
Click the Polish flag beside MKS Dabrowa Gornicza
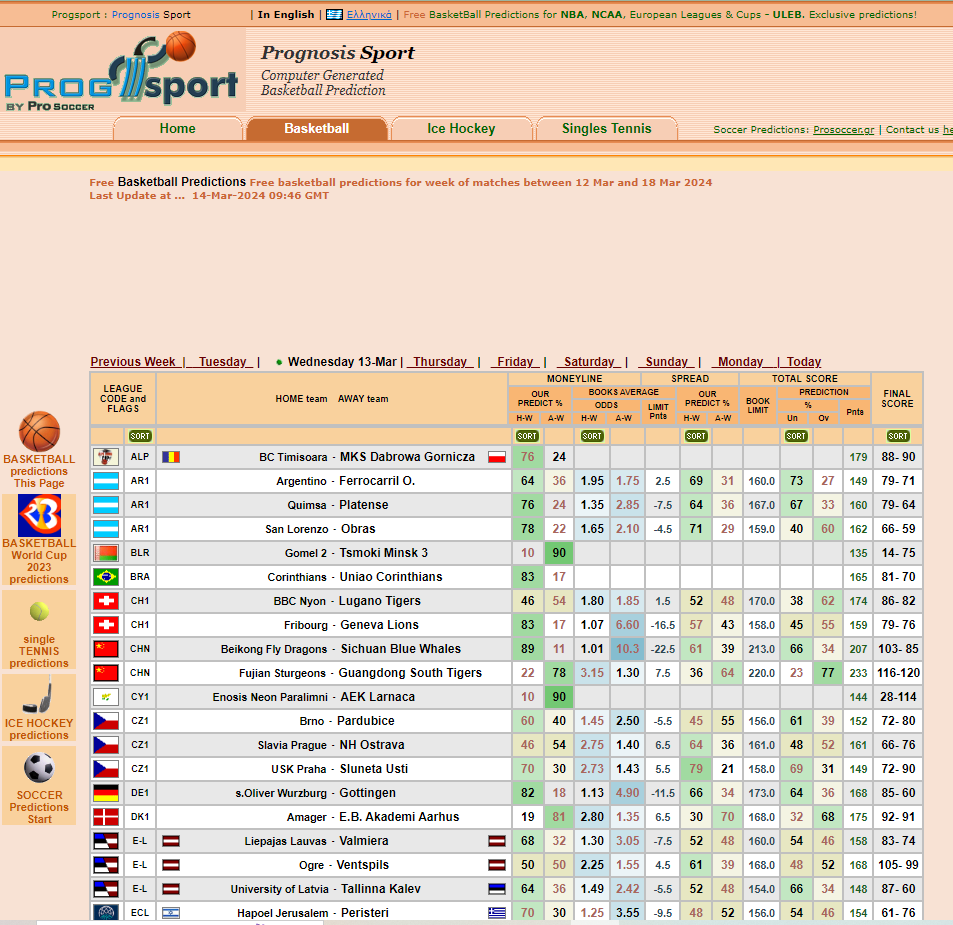click(497, 457)
